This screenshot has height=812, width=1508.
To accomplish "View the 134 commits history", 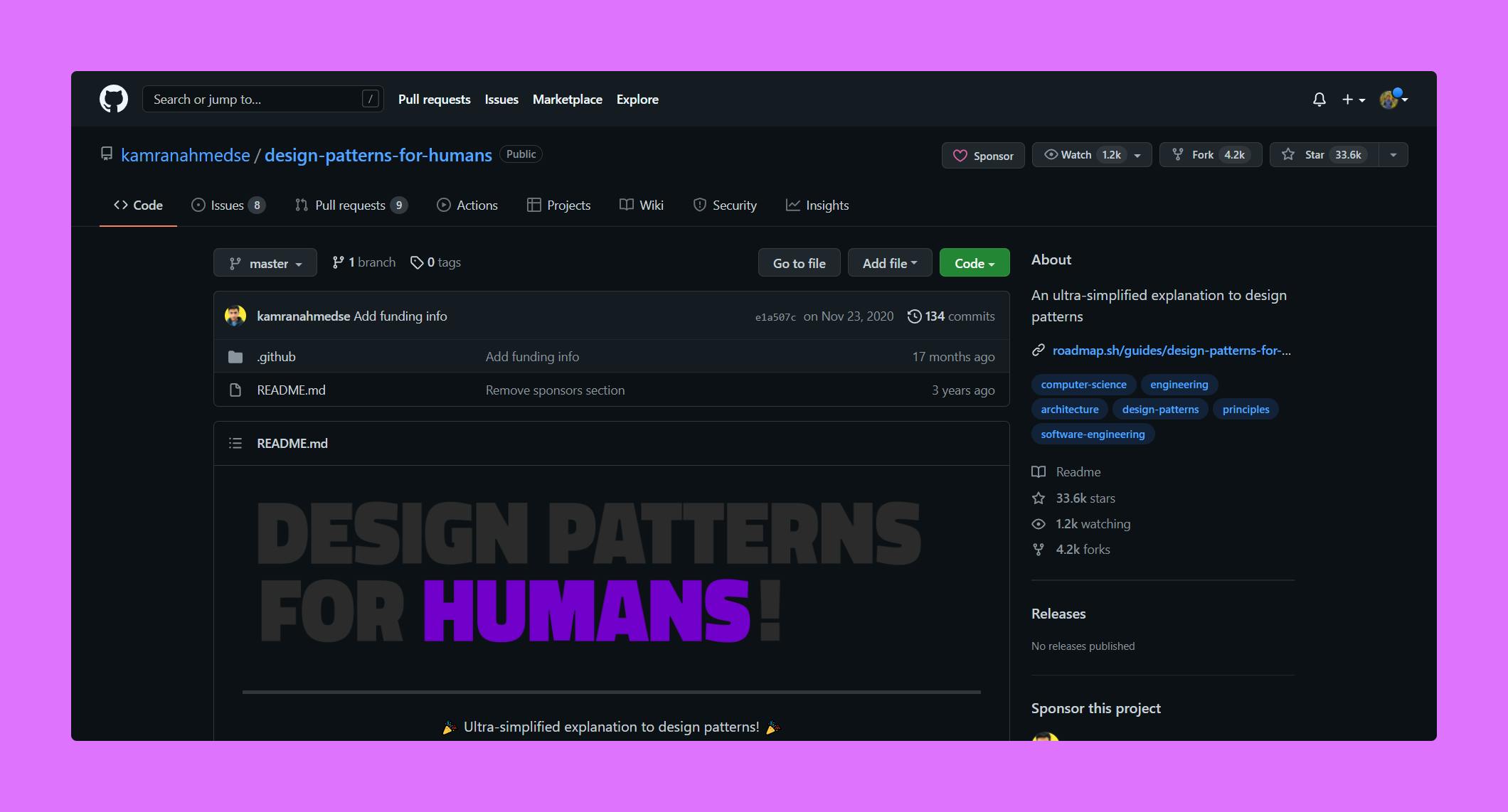I will 951,316.
